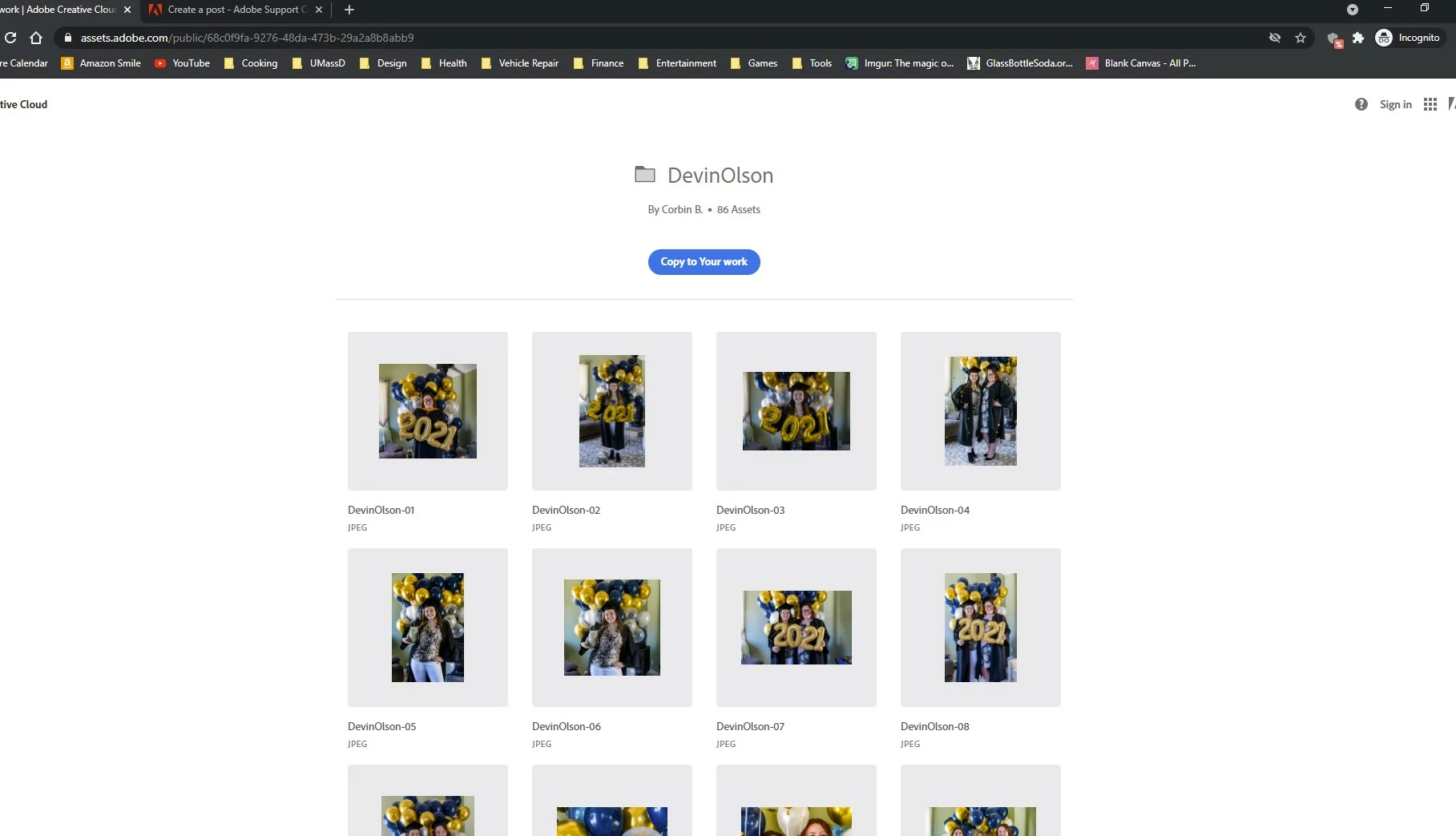View site info via the lock icon
The image size is (1456, 836).
click(x=68, y=38)
